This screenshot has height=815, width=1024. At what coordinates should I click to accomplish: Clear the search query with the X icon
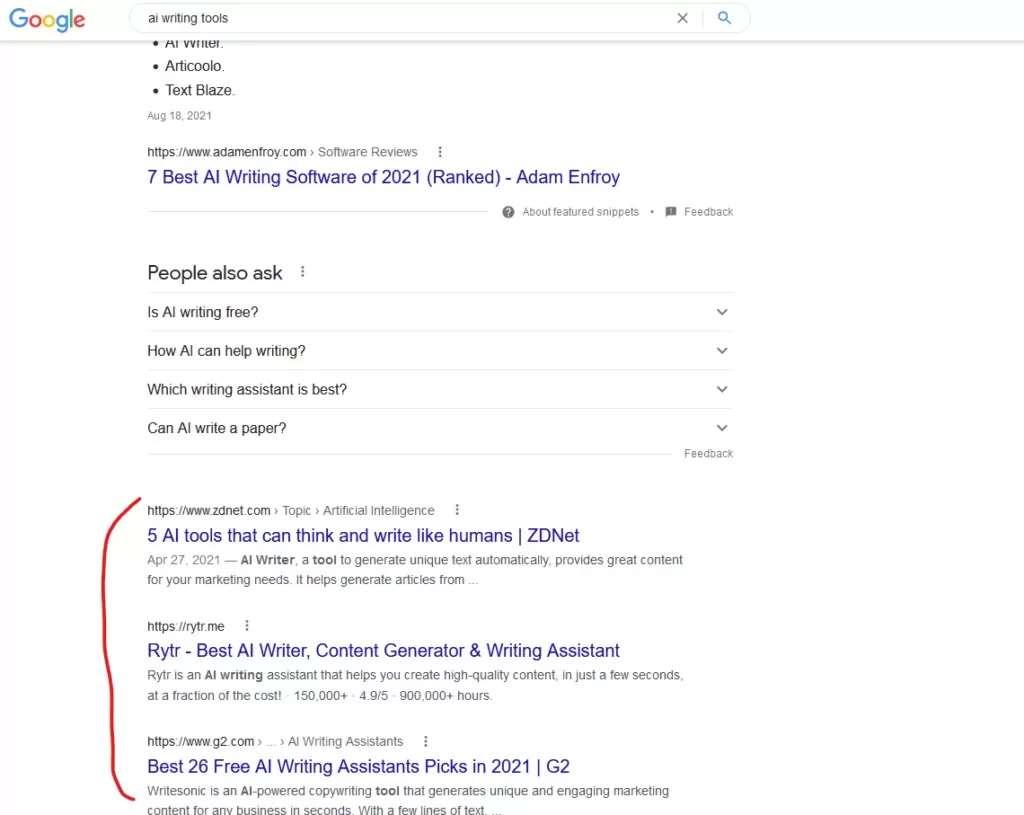[x=682, y=18]
